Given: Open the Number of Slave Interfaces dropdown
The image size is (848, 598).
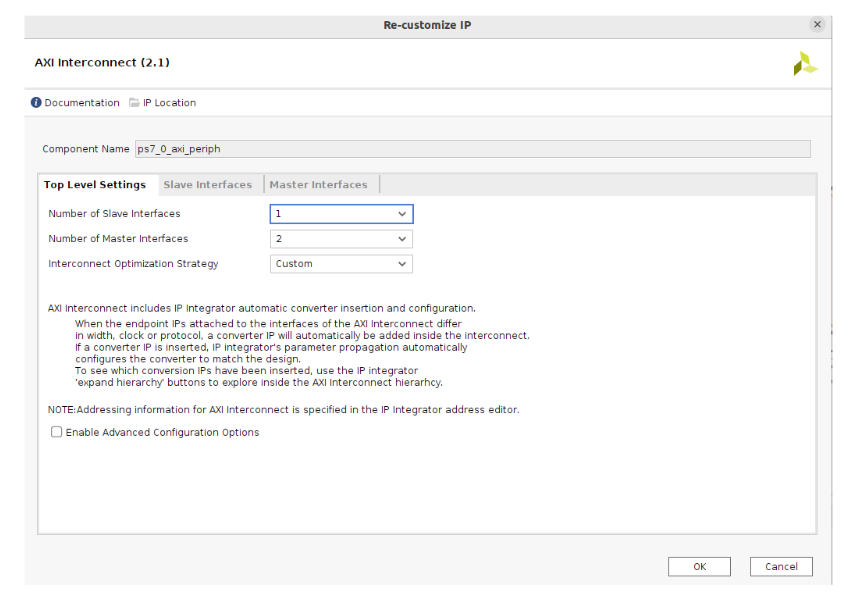Looking at the screenshot, I should point(341,214).
